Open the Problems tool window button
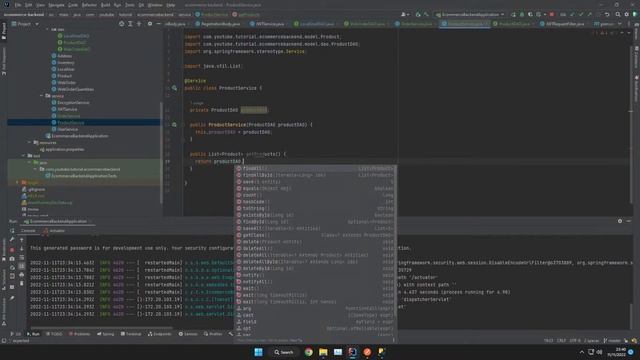 pos(79,334)
